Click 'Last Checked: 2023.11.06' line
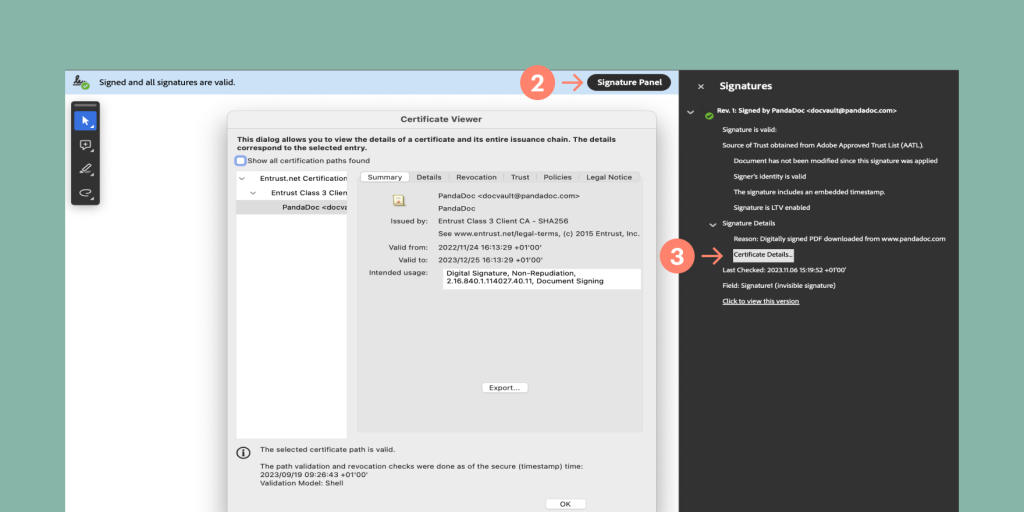 [x=784, y=270]
